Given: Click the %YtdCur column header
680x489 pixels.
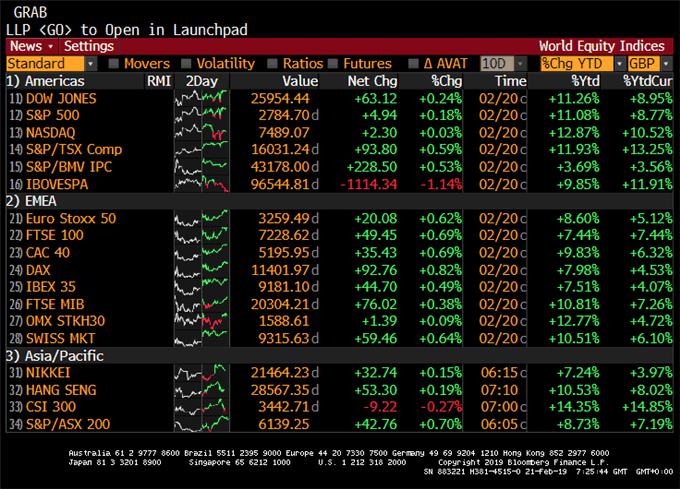Looking at the screenshot, I should pyautogui.click(x=647, y=81).
